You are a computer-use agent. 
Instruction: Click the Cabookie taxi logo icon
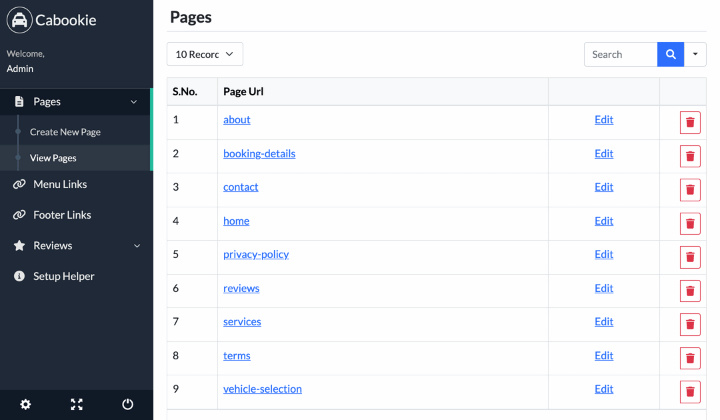[x=19, y=20]
